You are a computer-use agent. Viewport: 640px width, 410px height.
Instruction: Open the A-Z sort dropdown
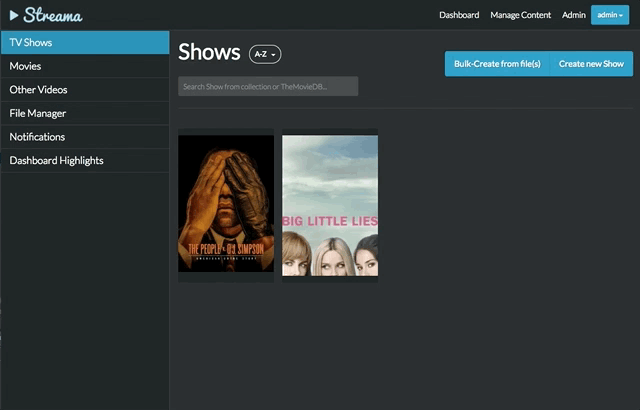pos(265,54)
